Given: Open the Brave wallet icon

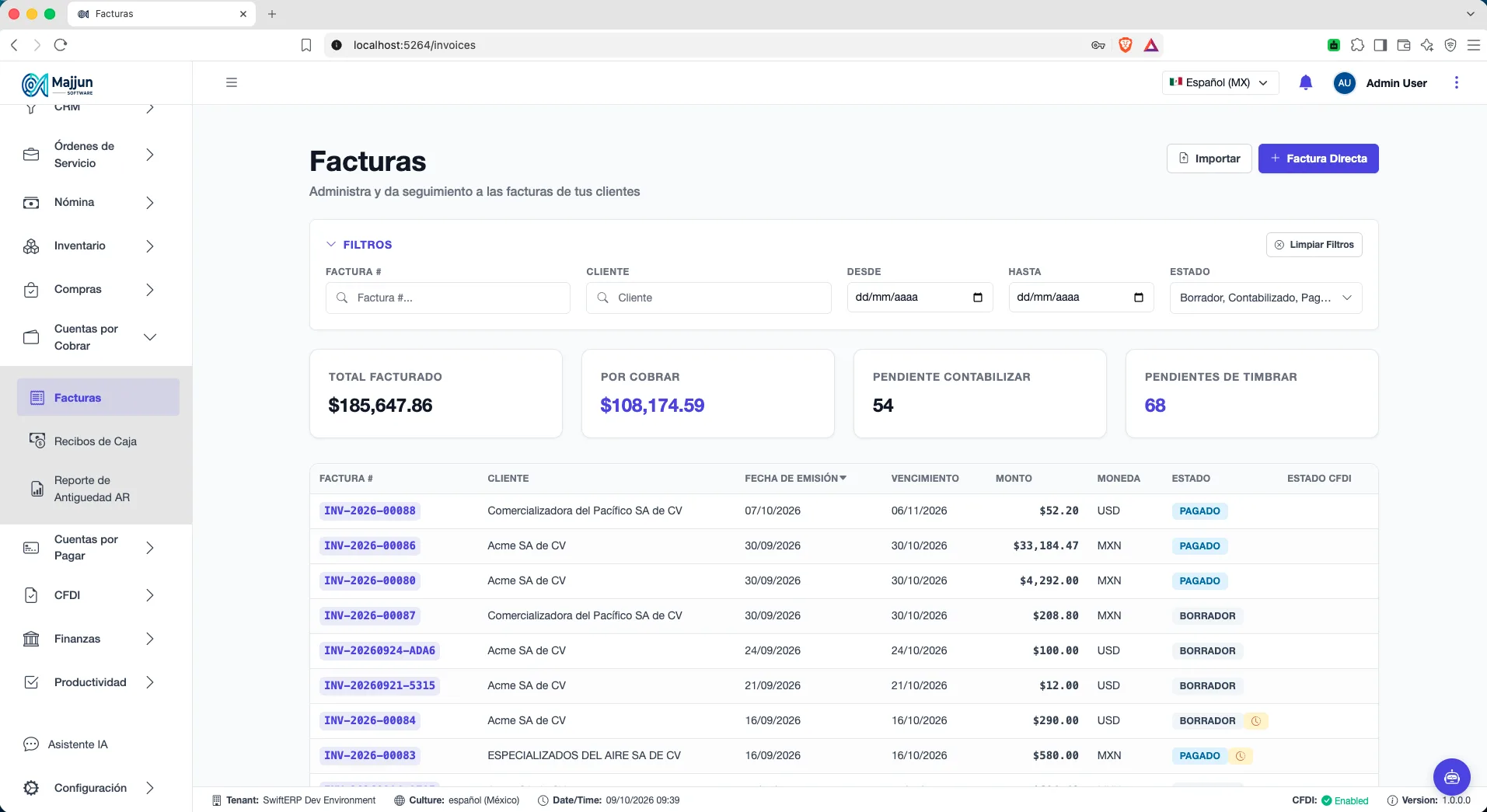Looking at the screenshot, I should click(1404, 45).
